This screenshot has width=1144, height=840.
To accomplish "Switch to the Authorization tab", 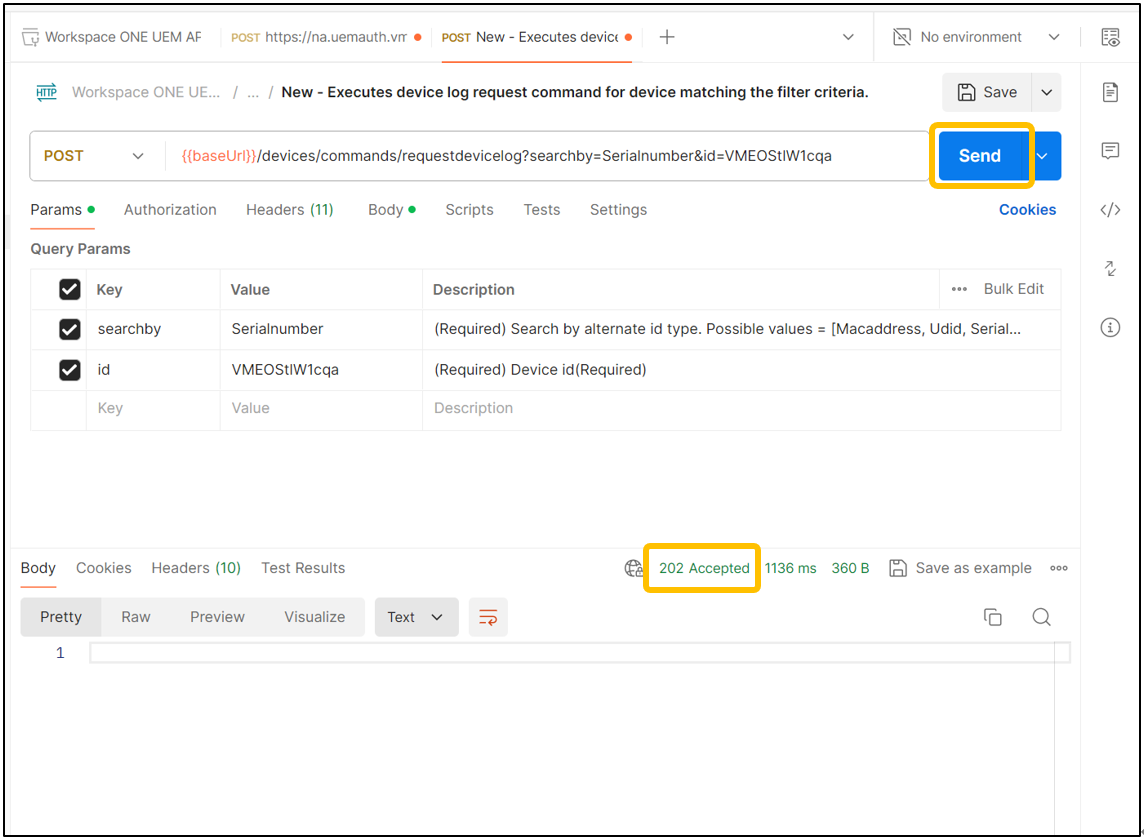I will click(170, 210).
